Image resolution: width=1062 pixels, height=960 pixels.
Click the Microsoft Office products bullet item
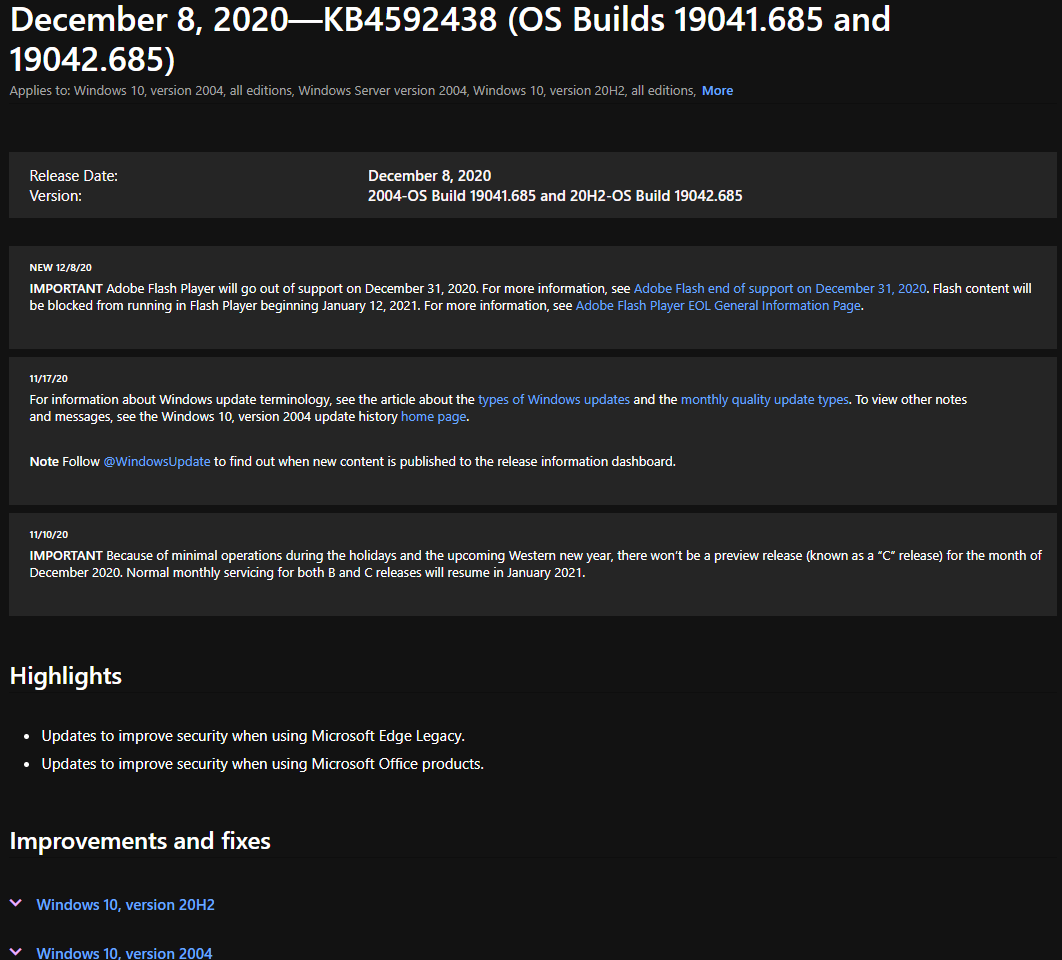click(x=262, y=764)
